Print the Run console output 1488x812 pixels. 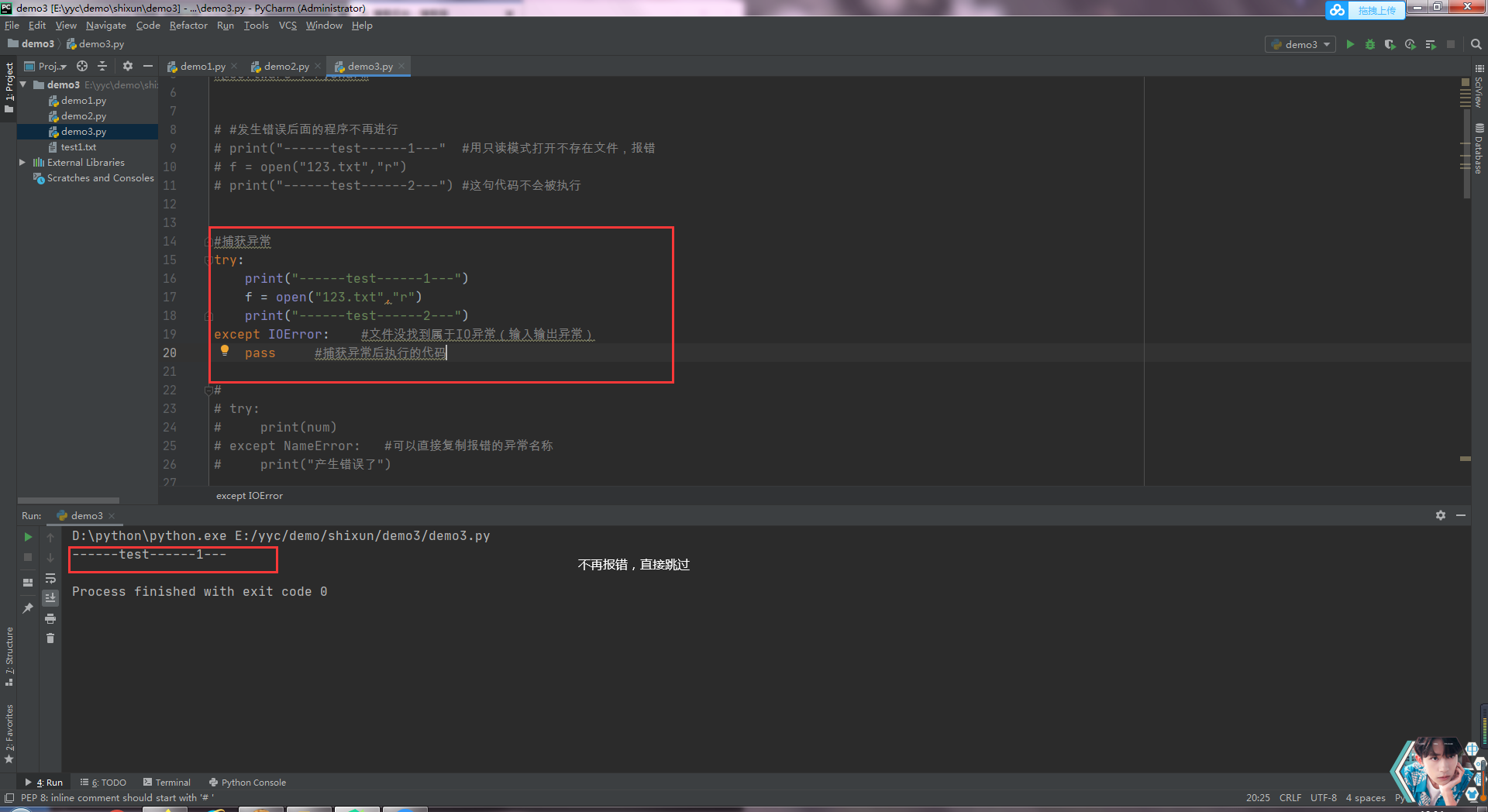(50, 618)
